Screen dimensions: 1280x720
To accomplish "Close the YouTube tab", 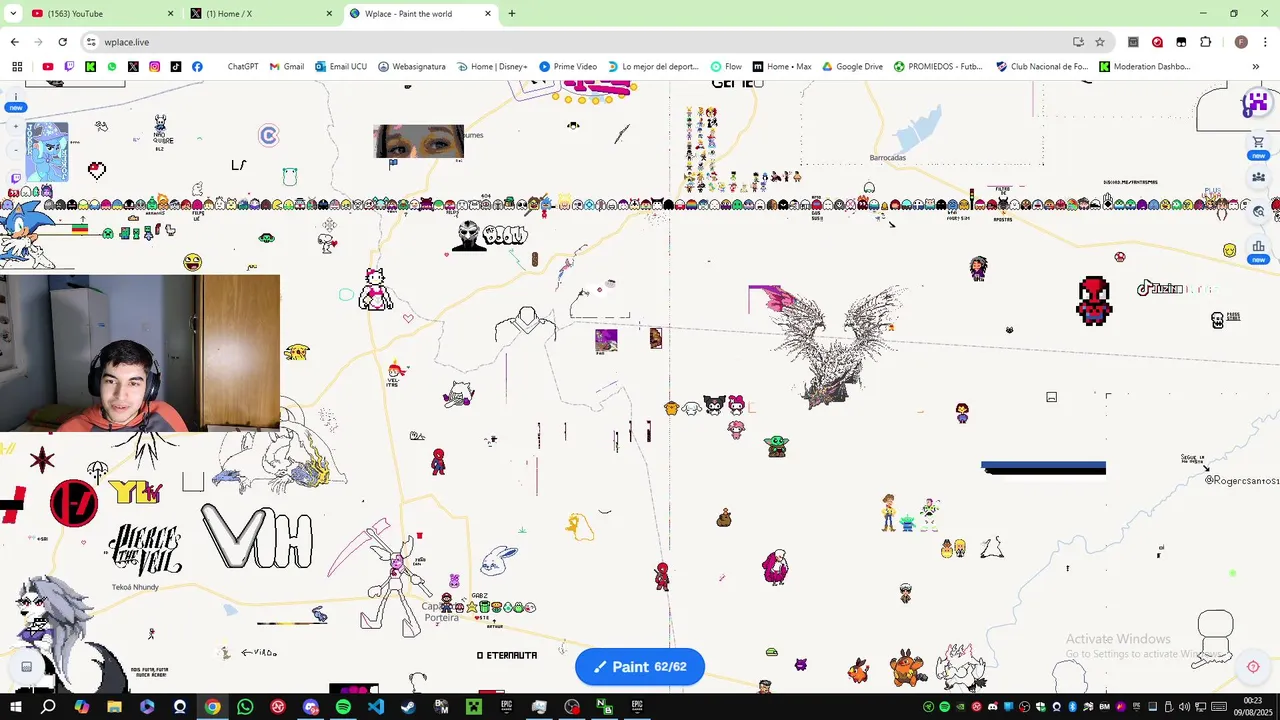I will tap(170, 14).
